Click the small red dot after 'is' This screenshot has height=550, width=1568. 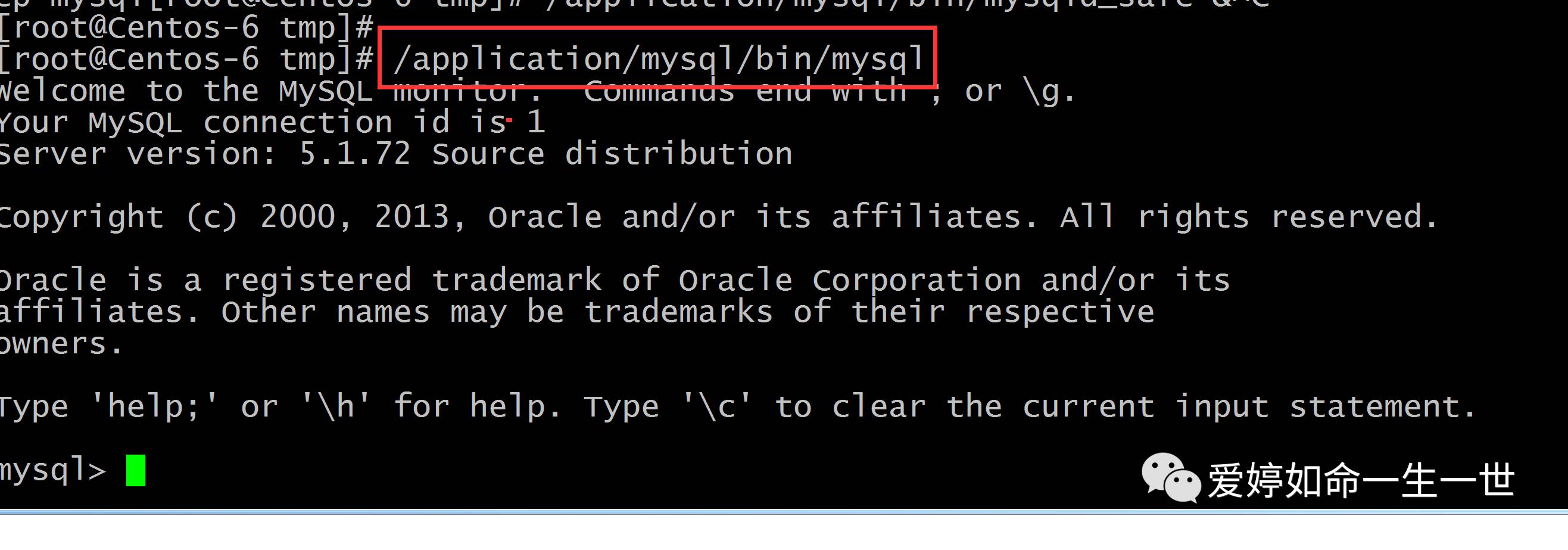pos(509,120)
